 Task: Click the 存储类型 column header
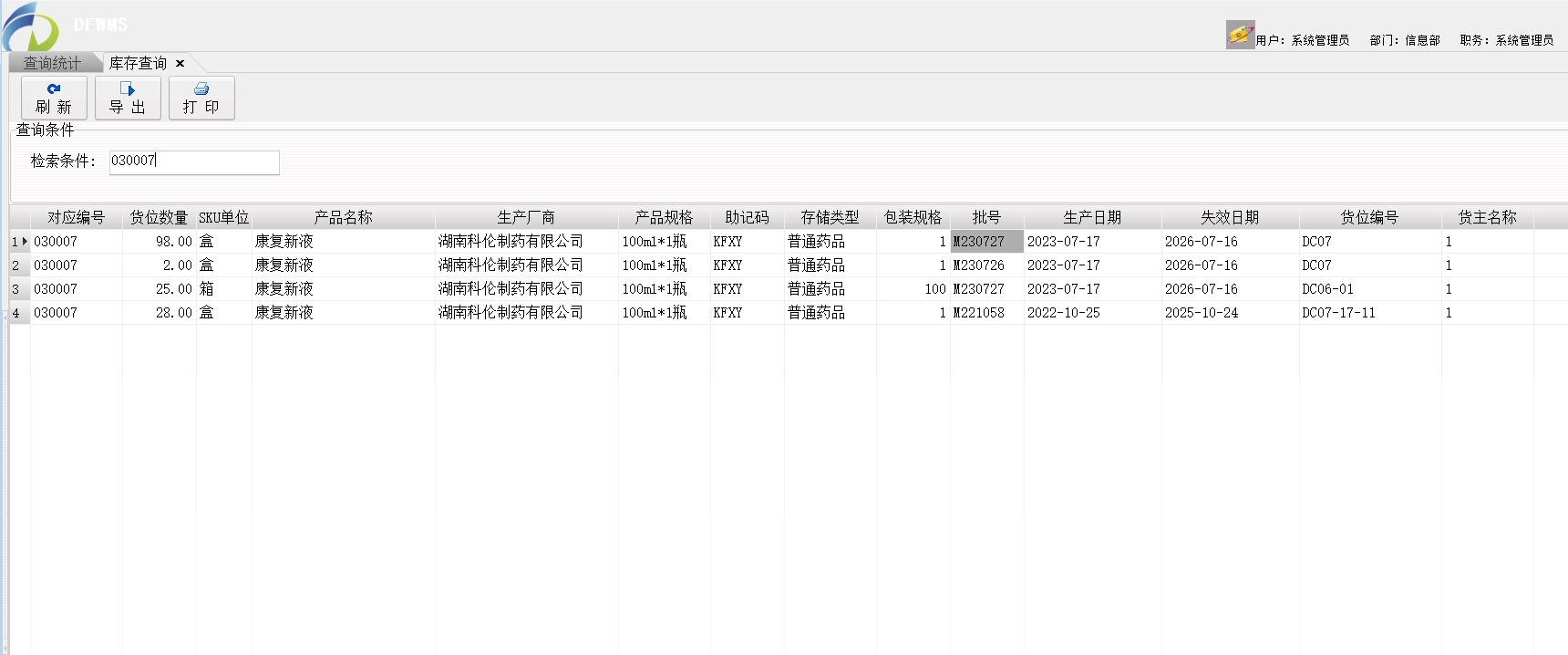pyautogui.click(x=830, y=217)
